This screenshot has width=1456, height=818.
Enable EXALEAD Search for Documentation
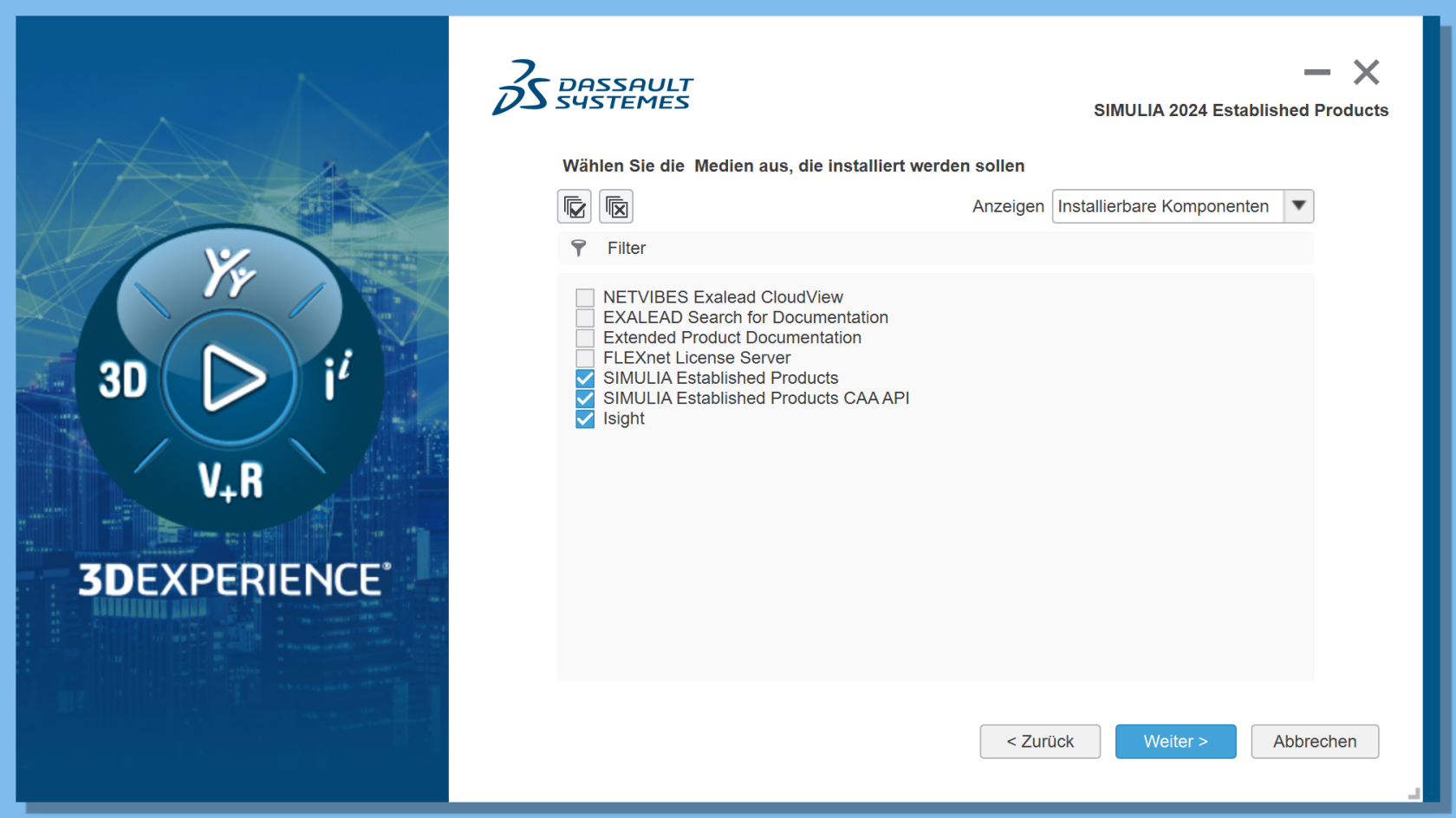pyautogui.click(x=585, y=318)
